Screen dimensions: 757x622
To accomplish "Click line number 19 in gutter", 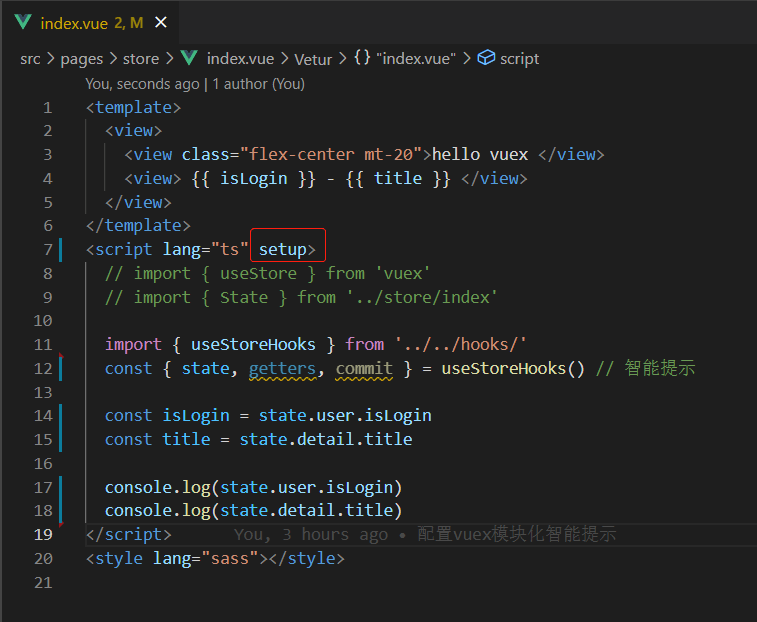I will coord(43,535).
